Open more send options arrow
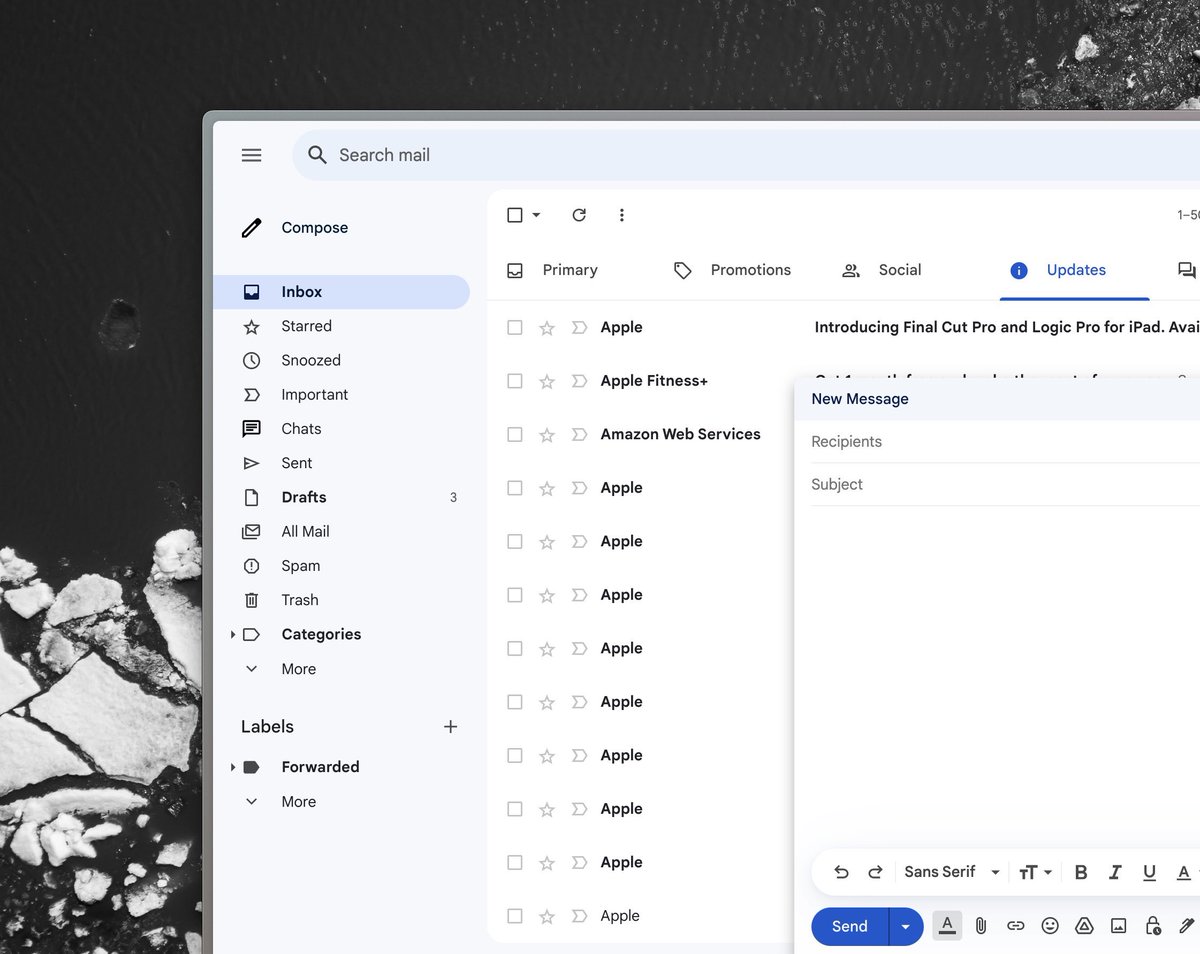1200x954 pixels. (905, 926)
